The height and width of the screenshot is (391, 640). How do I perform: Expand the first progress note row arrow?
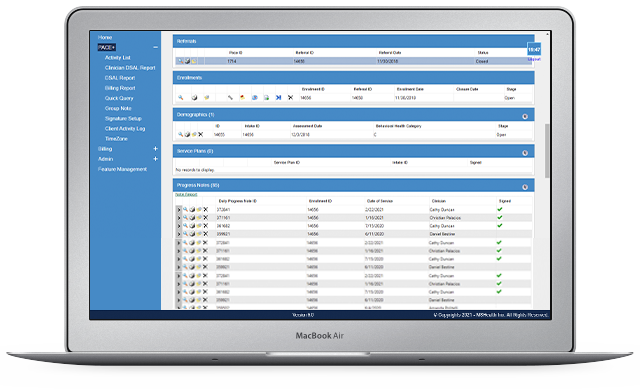(179, 209)
